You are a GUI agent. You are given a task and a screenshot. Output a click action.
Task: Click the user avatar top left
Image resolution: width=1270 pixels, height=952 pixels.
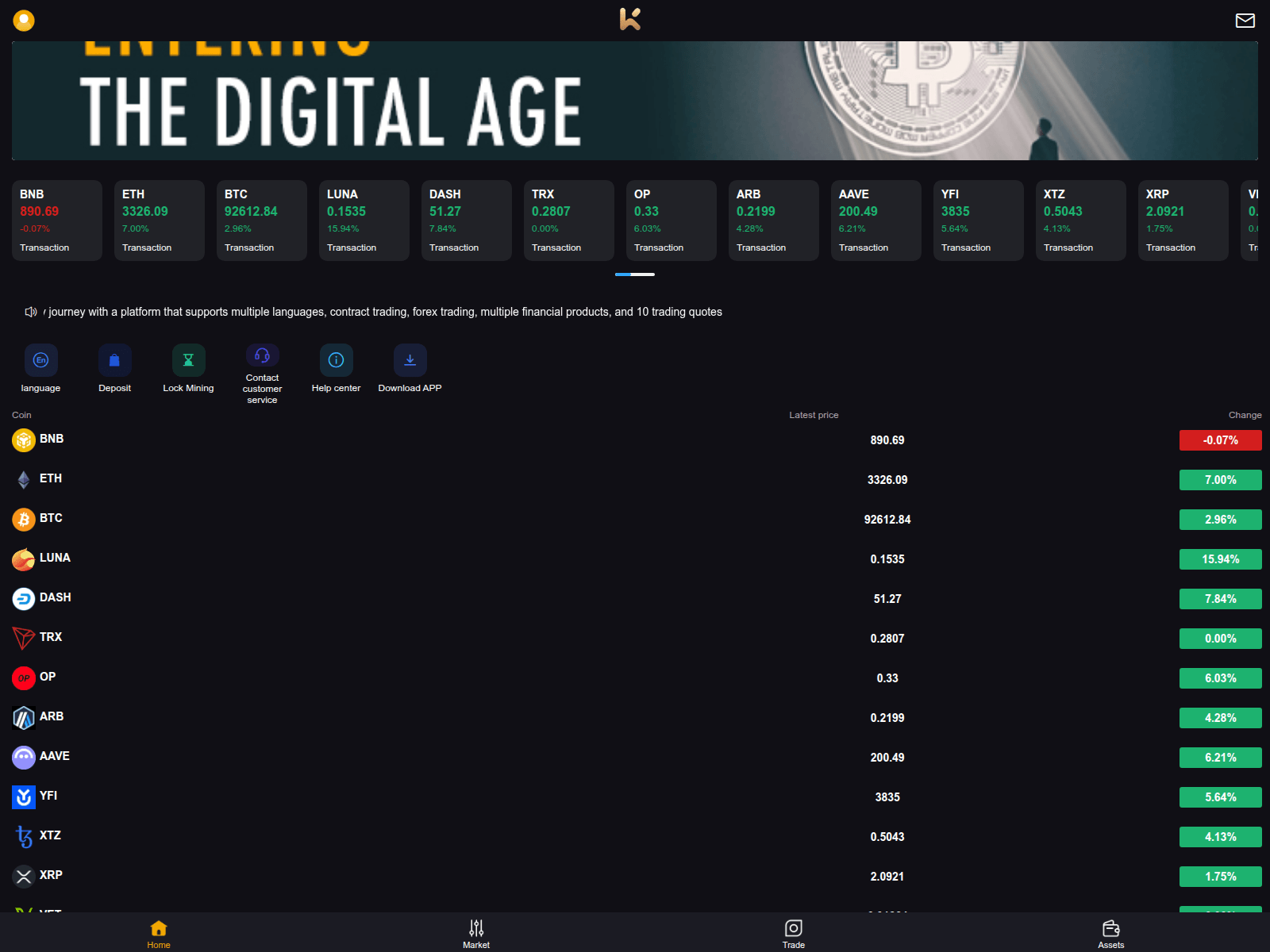pos(24,20)
